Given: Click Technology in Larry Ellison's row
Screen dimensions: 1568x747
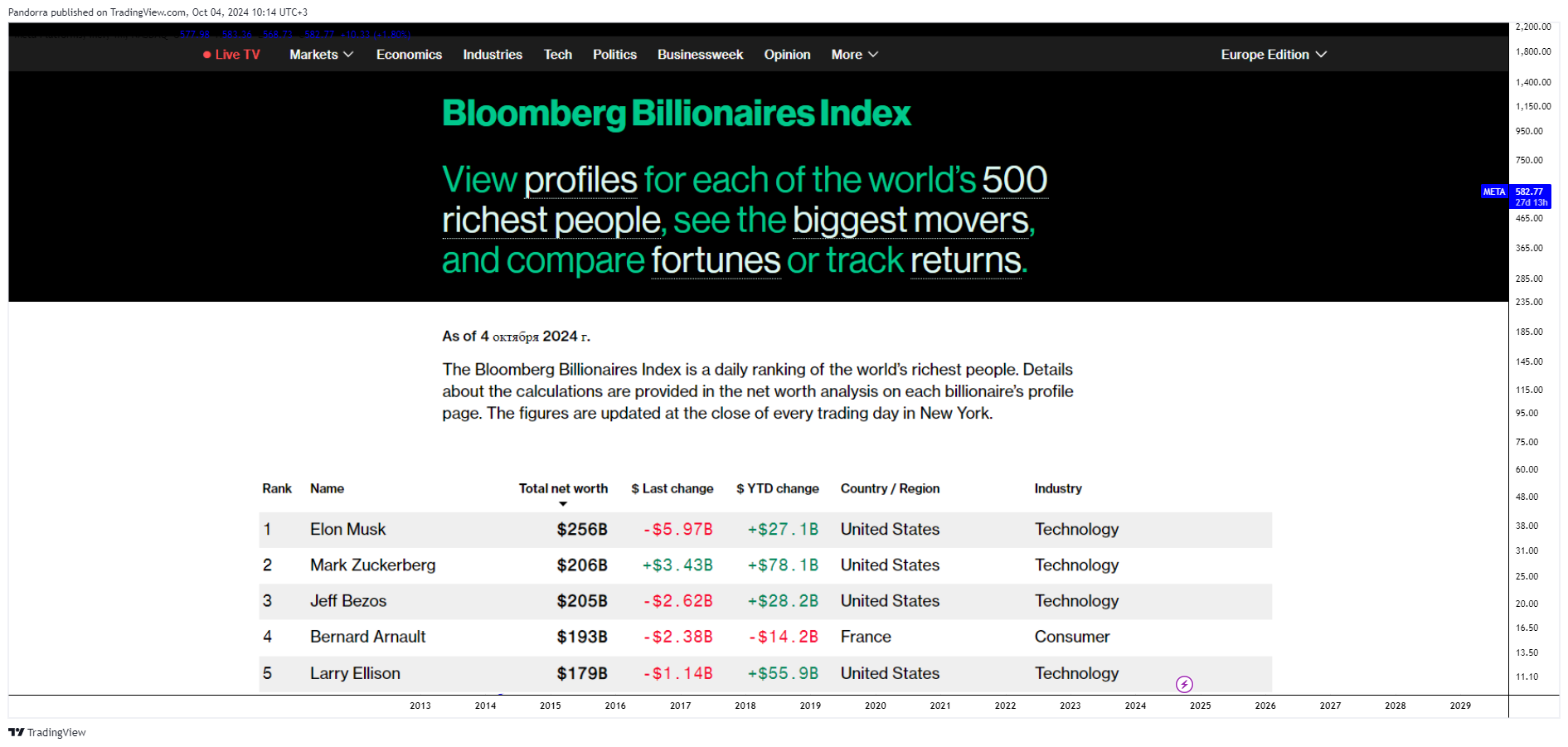Looking at the screenshot, I should 1076,673.
